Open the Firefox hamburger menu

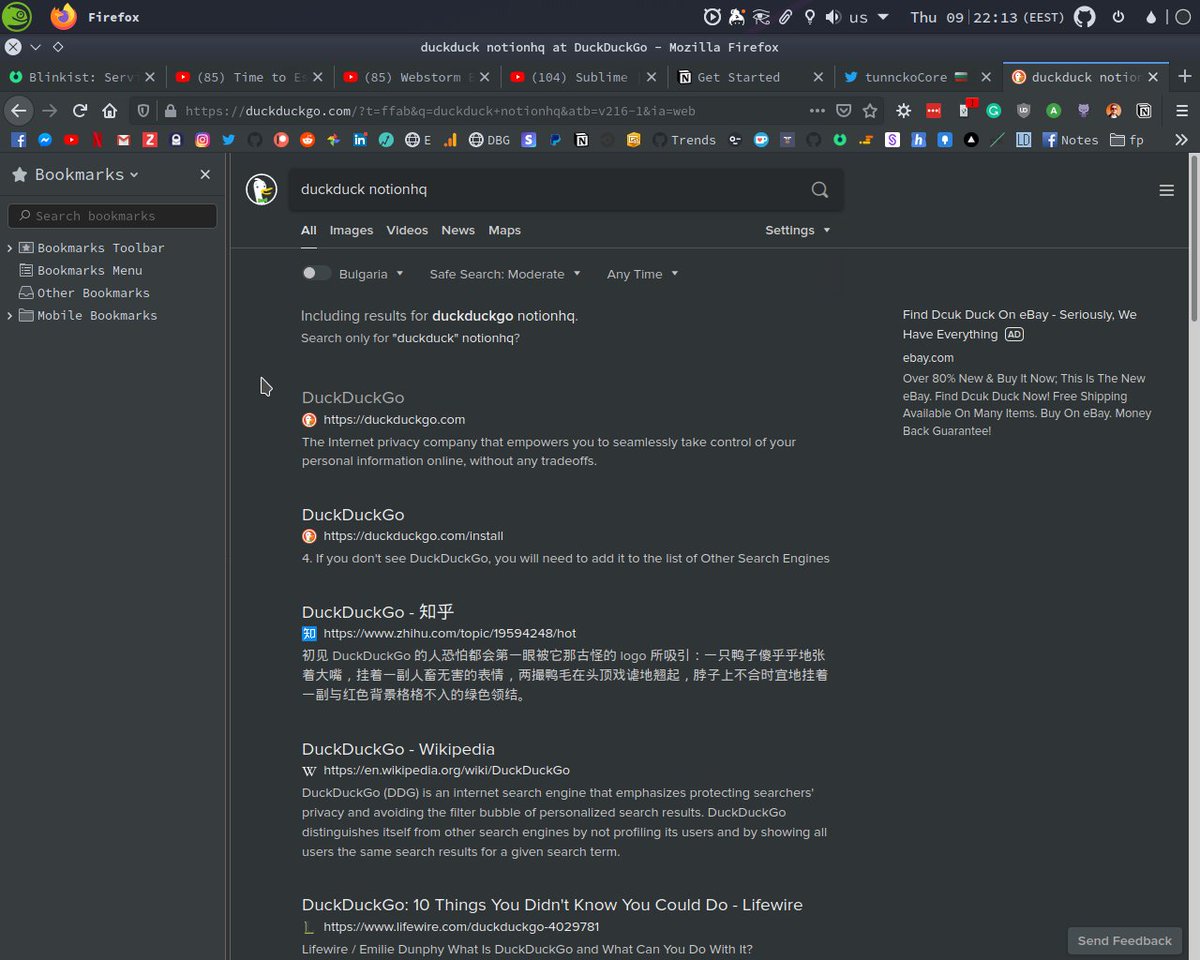[1181, 111]
